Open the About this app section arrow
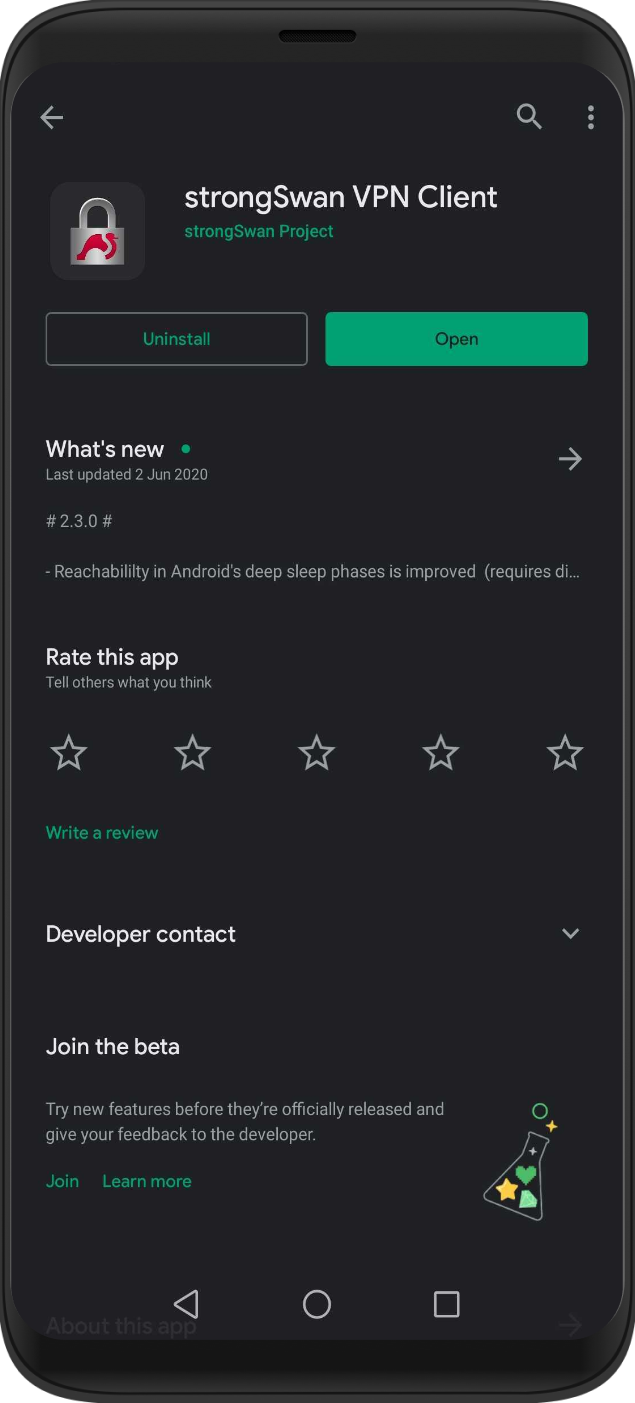This screenshot has width=635, height=1403. (570, 1325)
